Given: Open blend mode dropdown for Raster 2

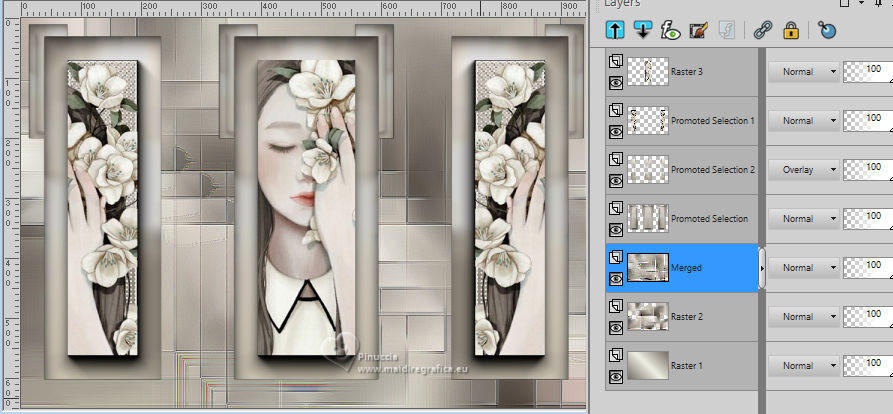Looking at the screenshot, I should (804, 317).
